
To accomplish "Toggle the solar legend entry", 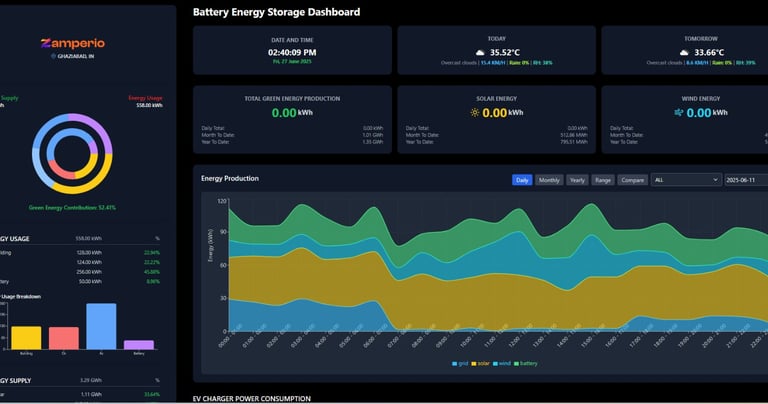I will [x=480, y=363].
